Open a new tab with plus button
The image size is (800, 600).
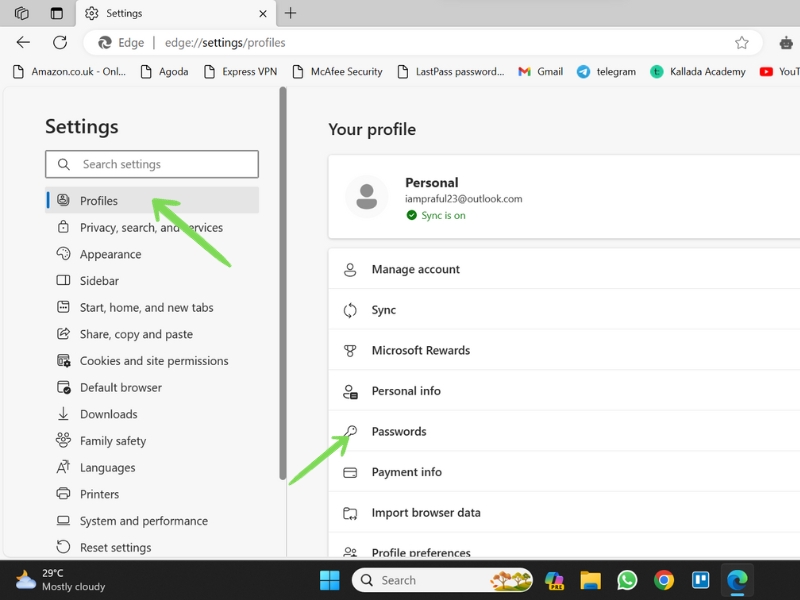click(x=290, y=13)
